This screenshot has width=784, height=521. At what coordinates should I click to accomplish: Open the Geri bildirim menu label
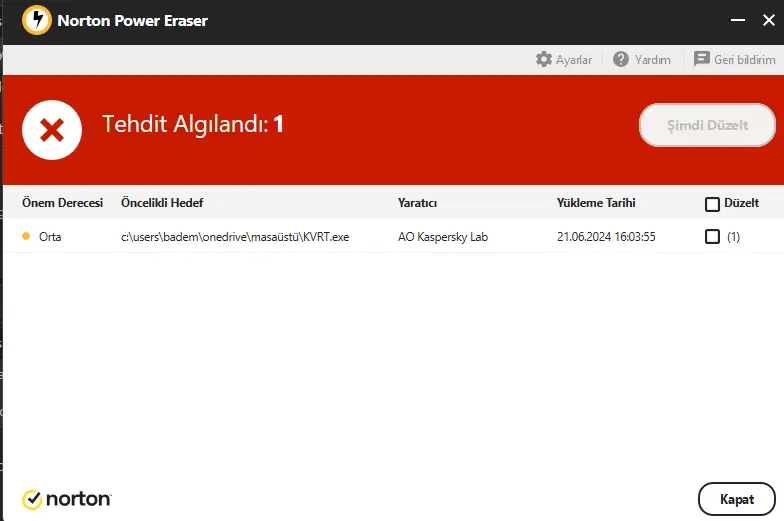tap(744, 60)
